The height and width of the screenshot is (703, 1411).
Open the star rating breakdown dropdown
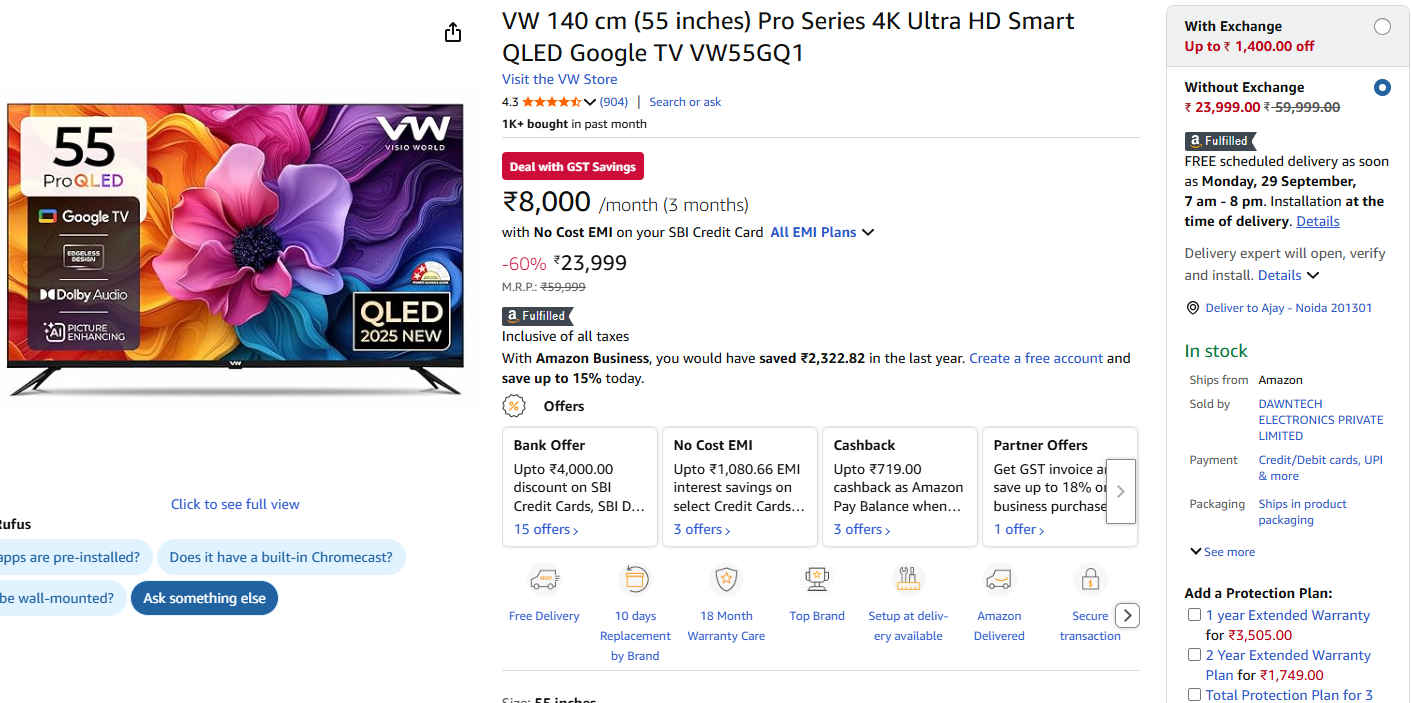click(590, 102)
